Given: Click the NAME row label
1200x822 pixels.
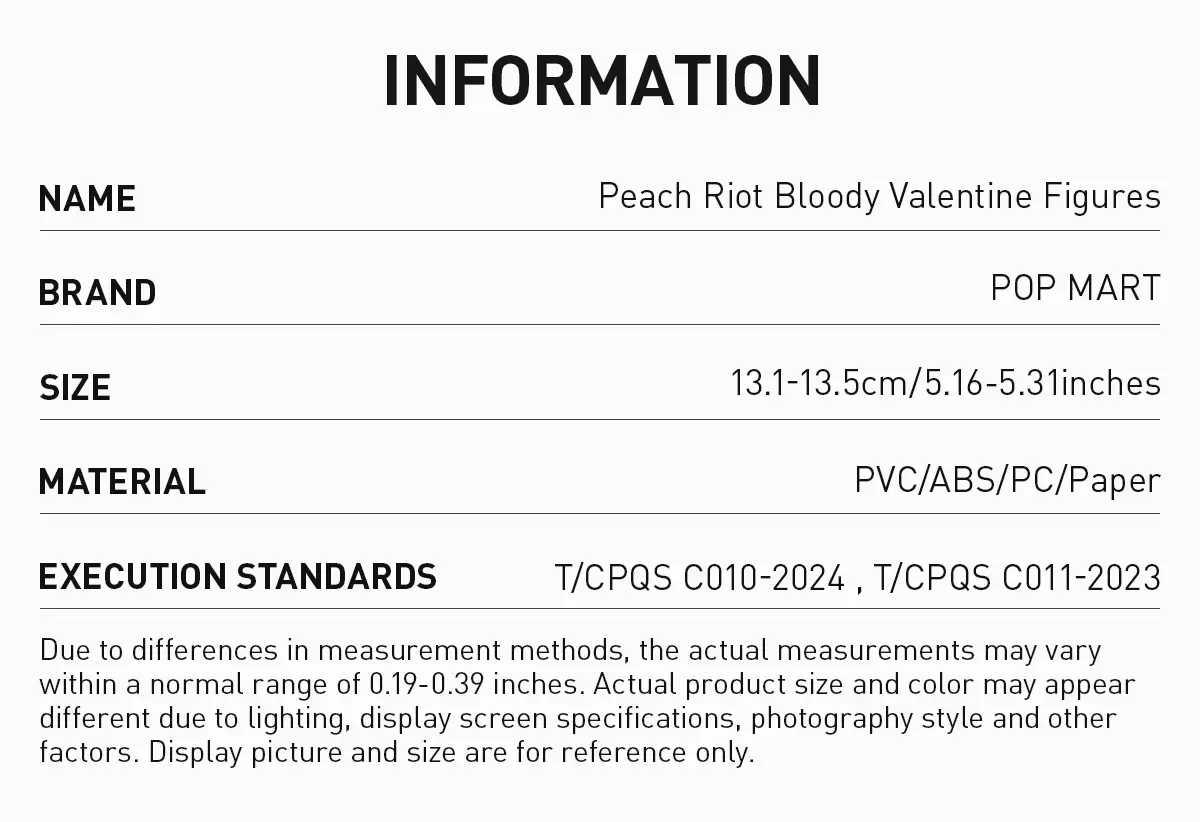Looking at the screenshot, I should point(87,198).
